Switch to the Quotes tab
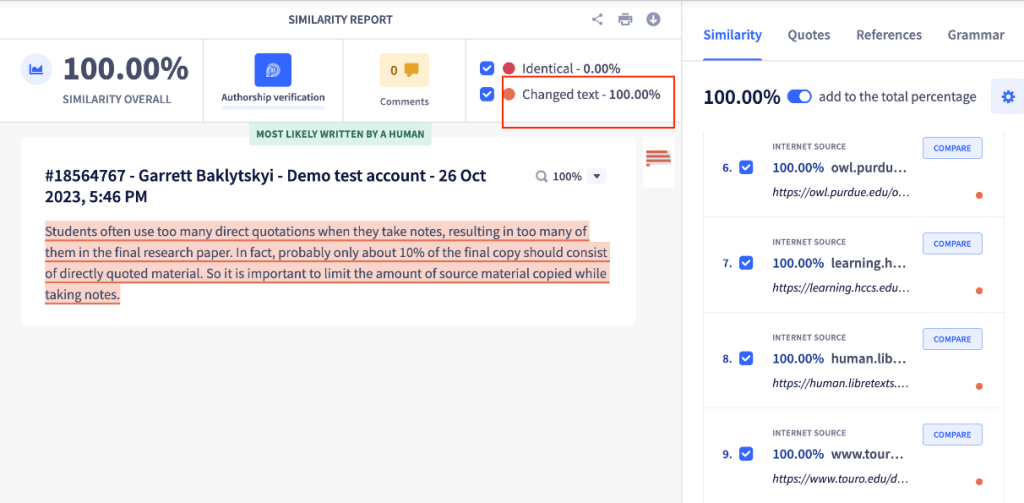 click(x=808, y=35)
